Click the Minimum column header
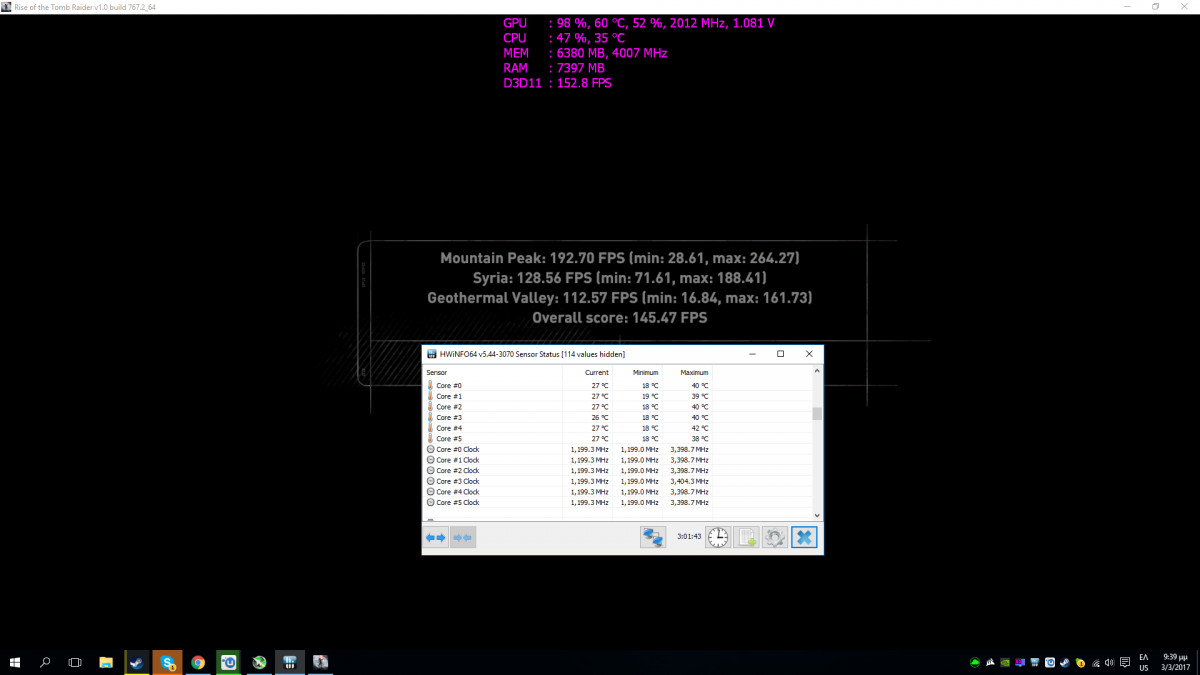The height and width of the screenshot is (675, 1200). click(x=636, y=372)
